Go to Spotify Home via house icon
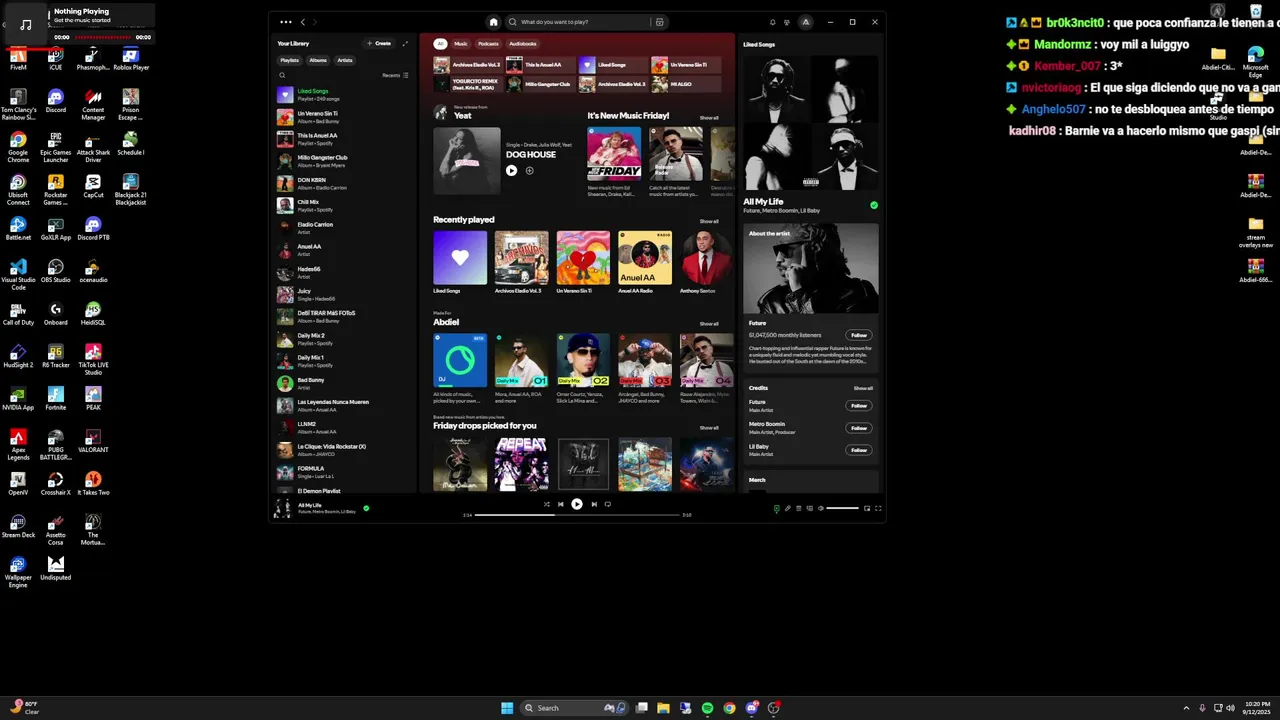The height and width of the screenshot is (720, 1280). pos(493,22)
